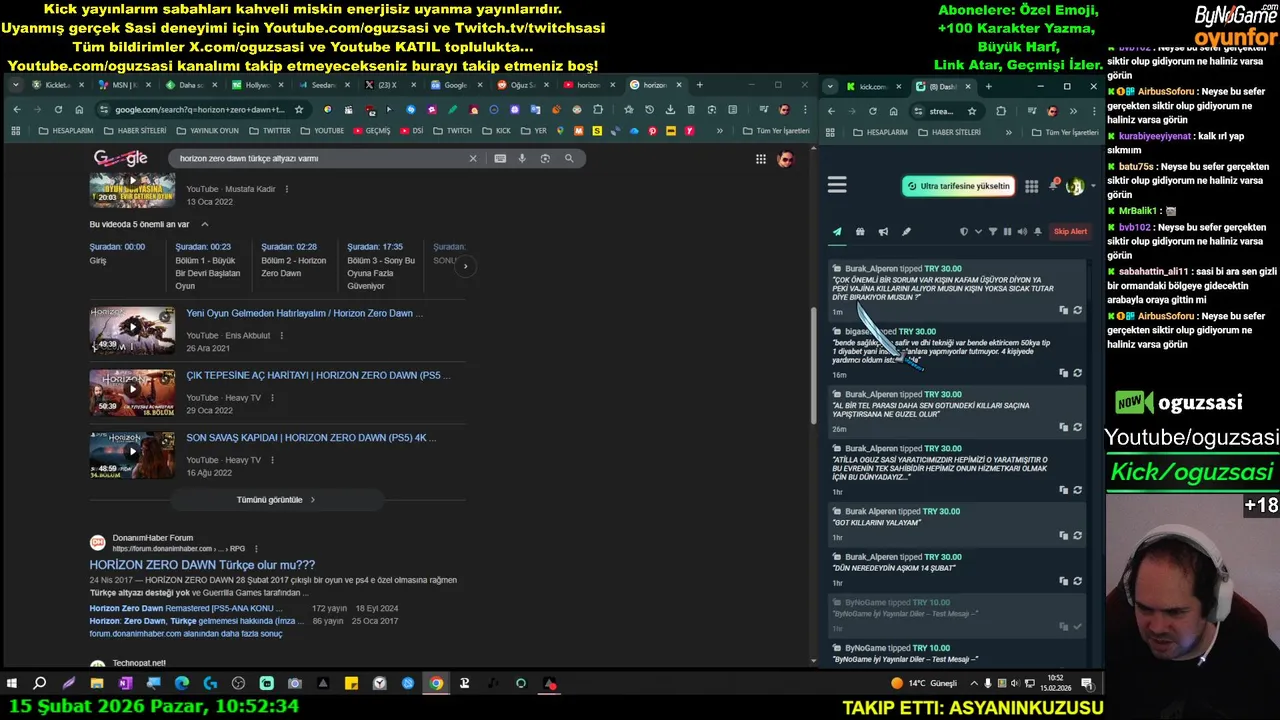
Task: Switch to the MSN tab
Action: coord(126,85)
